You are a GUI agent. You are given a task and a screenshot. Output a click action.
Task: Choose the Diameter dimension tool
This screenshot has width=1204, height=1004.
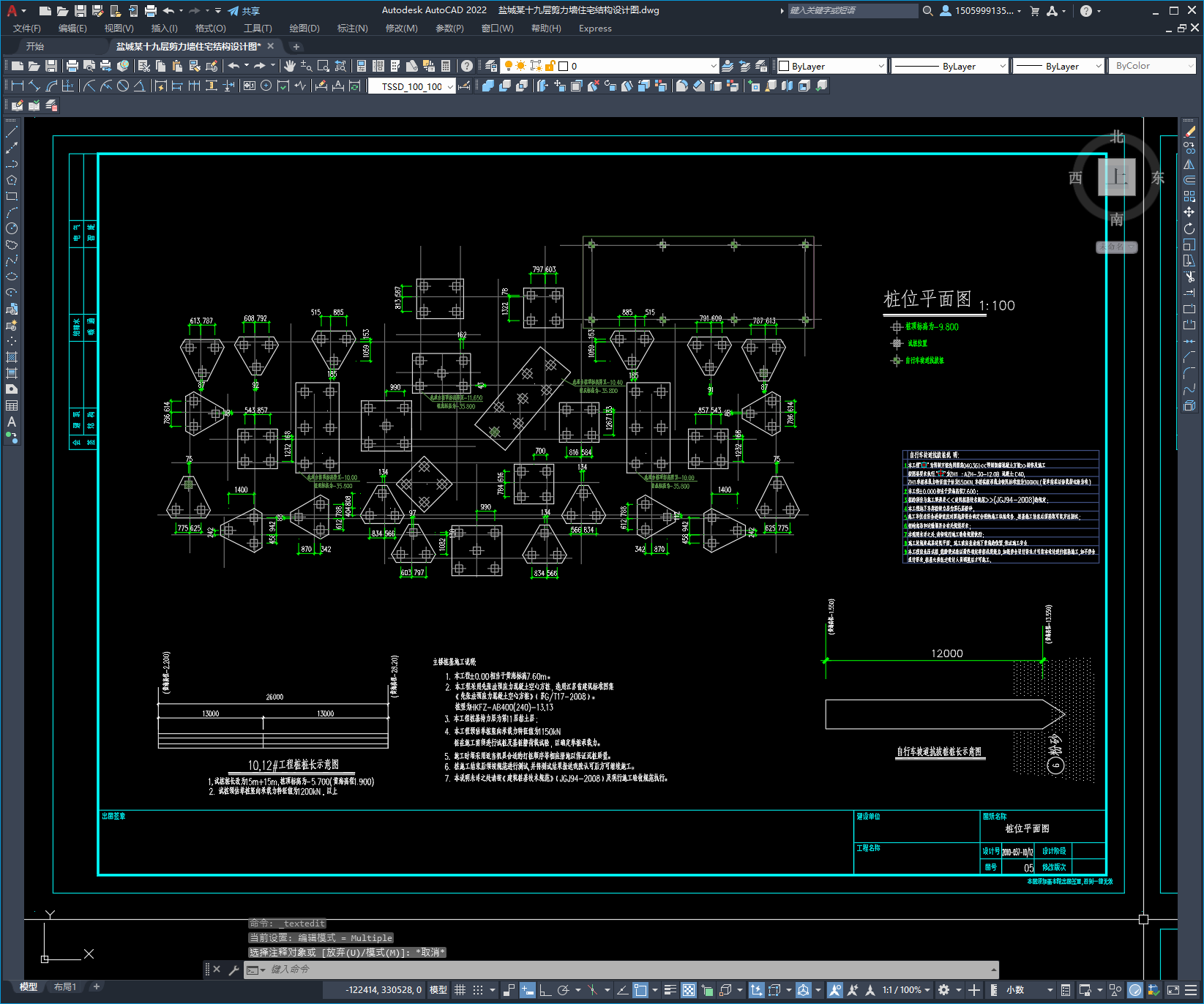(x=123, y=86)
